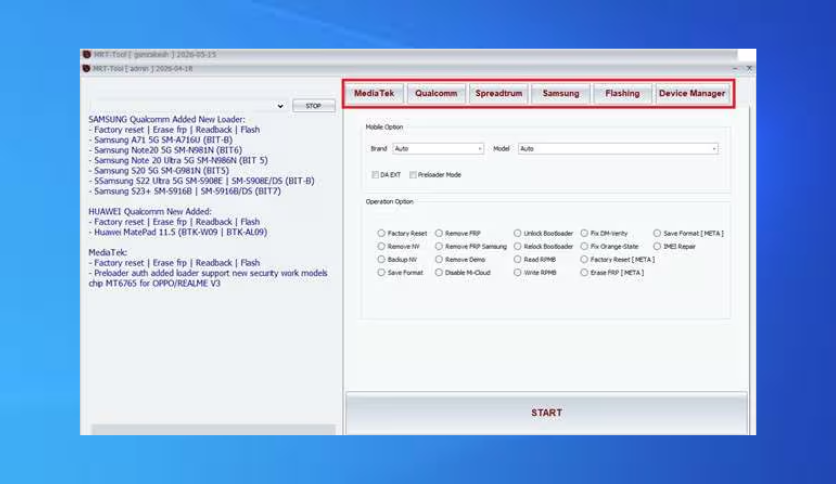Click 'SAMSUNG Qualcomm Added New Loader' log line
Image resolution: width=836 pixels, height=484 pixels.
coord(167,119)
